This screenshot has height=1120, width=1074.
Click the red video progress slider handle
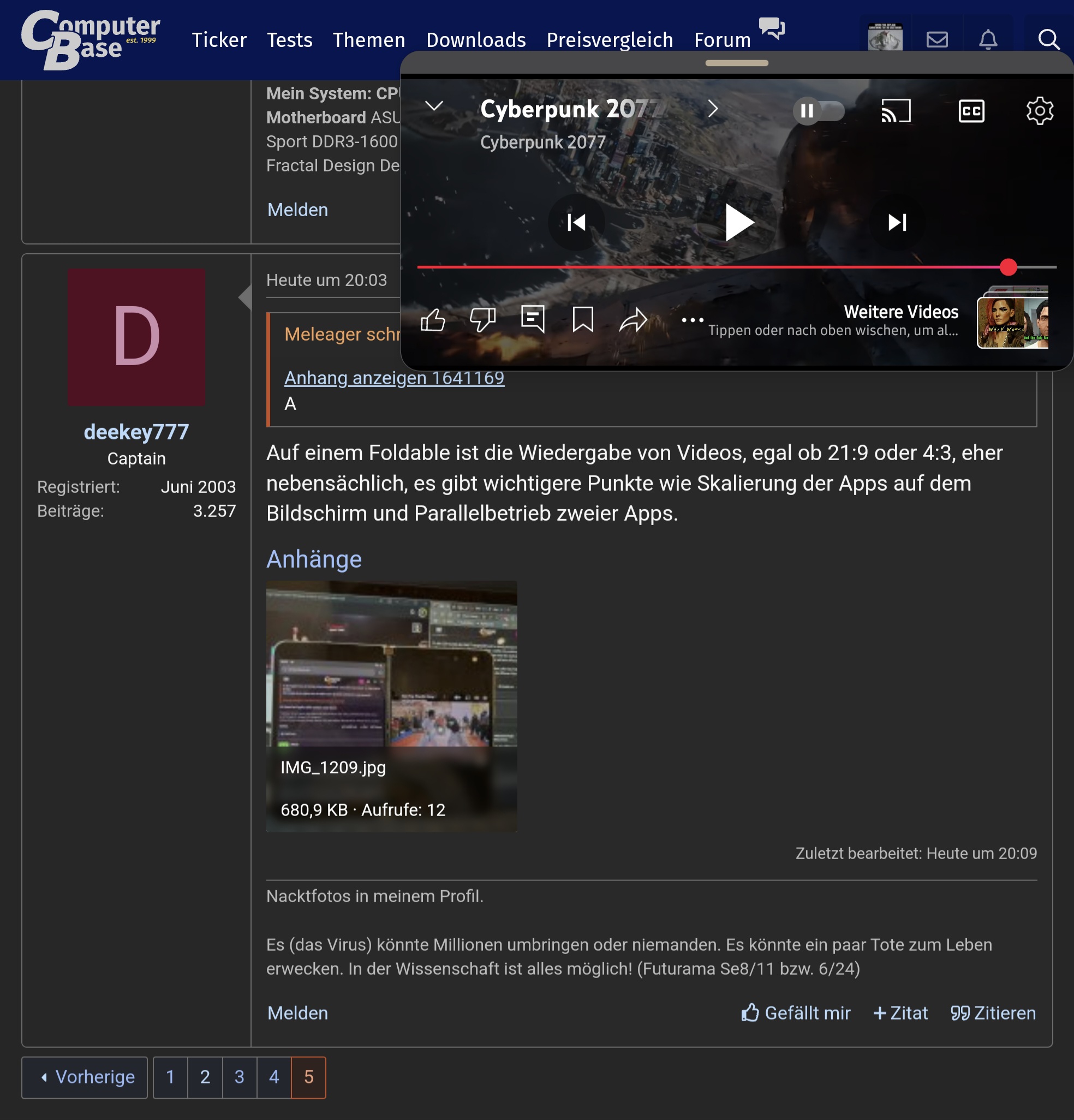tap(1009, 267)
